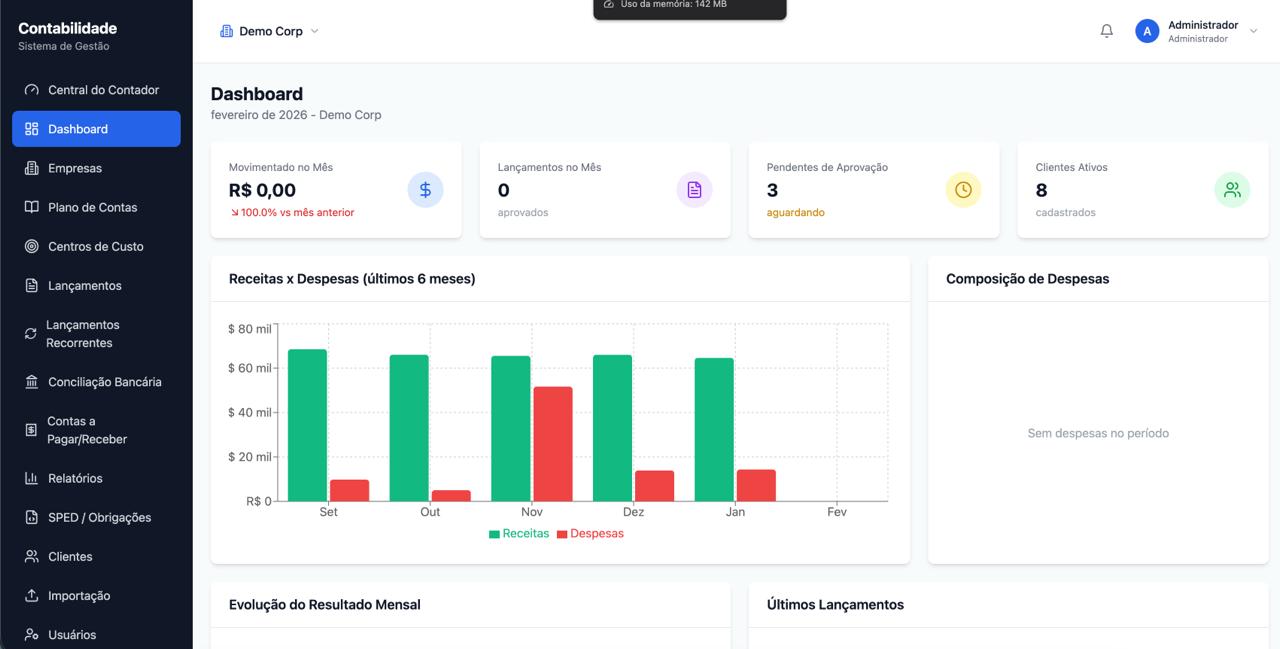Click the purple document icon in Lançamentos card

[694, 190]
